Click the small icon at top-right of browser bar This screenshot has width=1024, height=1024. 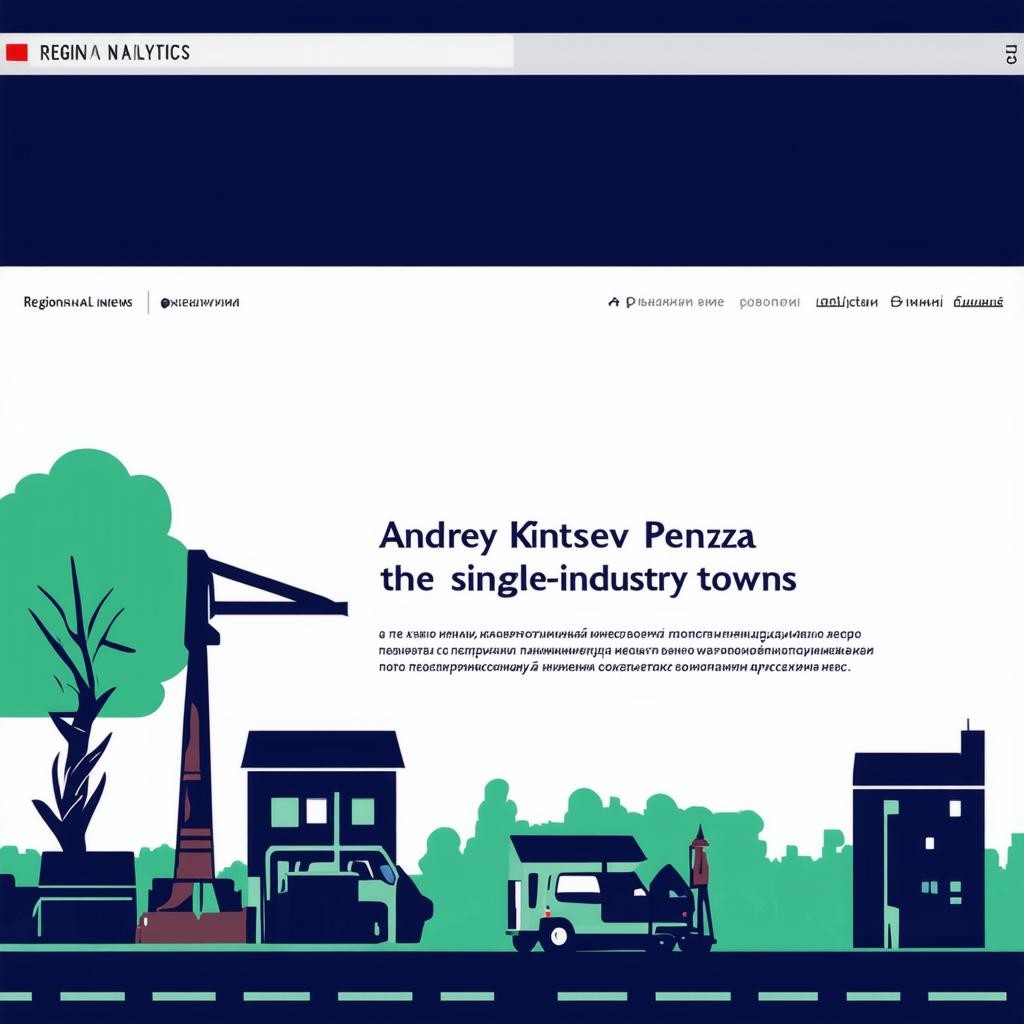tap(1010, 54)
